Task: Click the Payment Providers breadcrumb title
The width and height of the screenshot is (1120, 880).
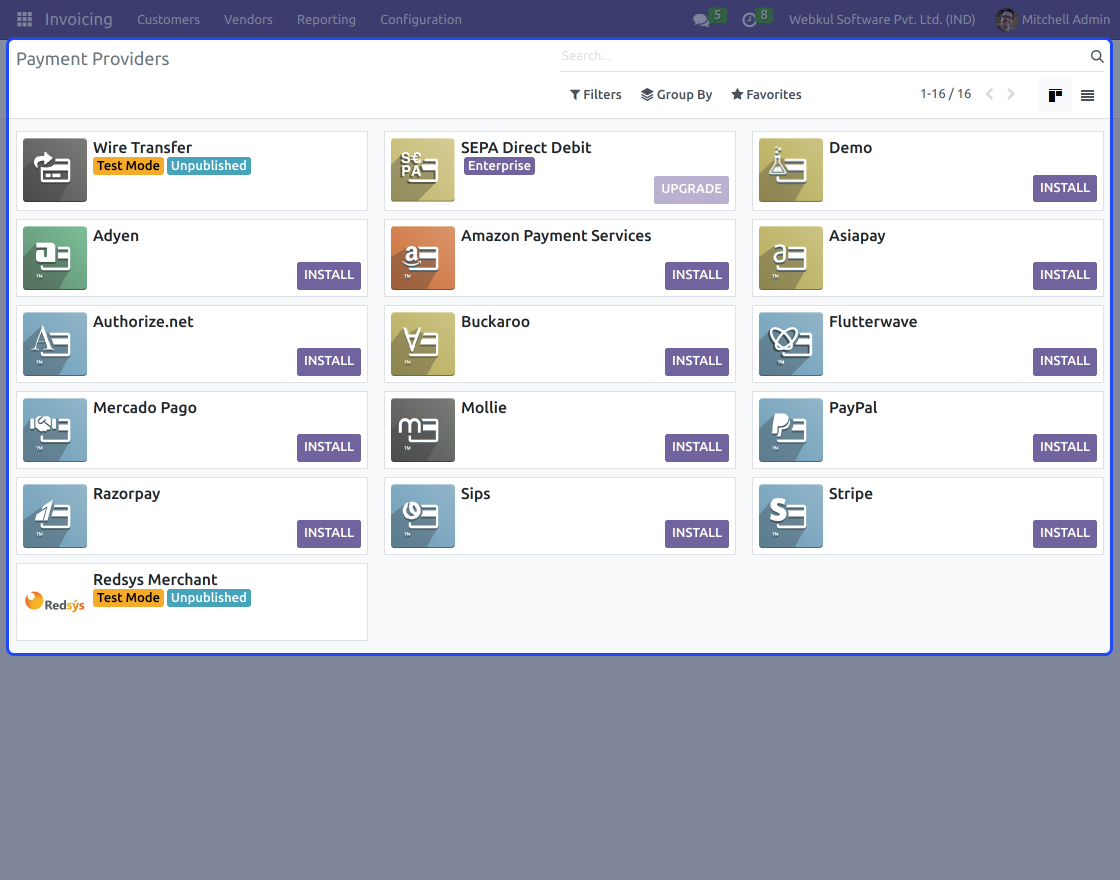Action: (93, 59)
